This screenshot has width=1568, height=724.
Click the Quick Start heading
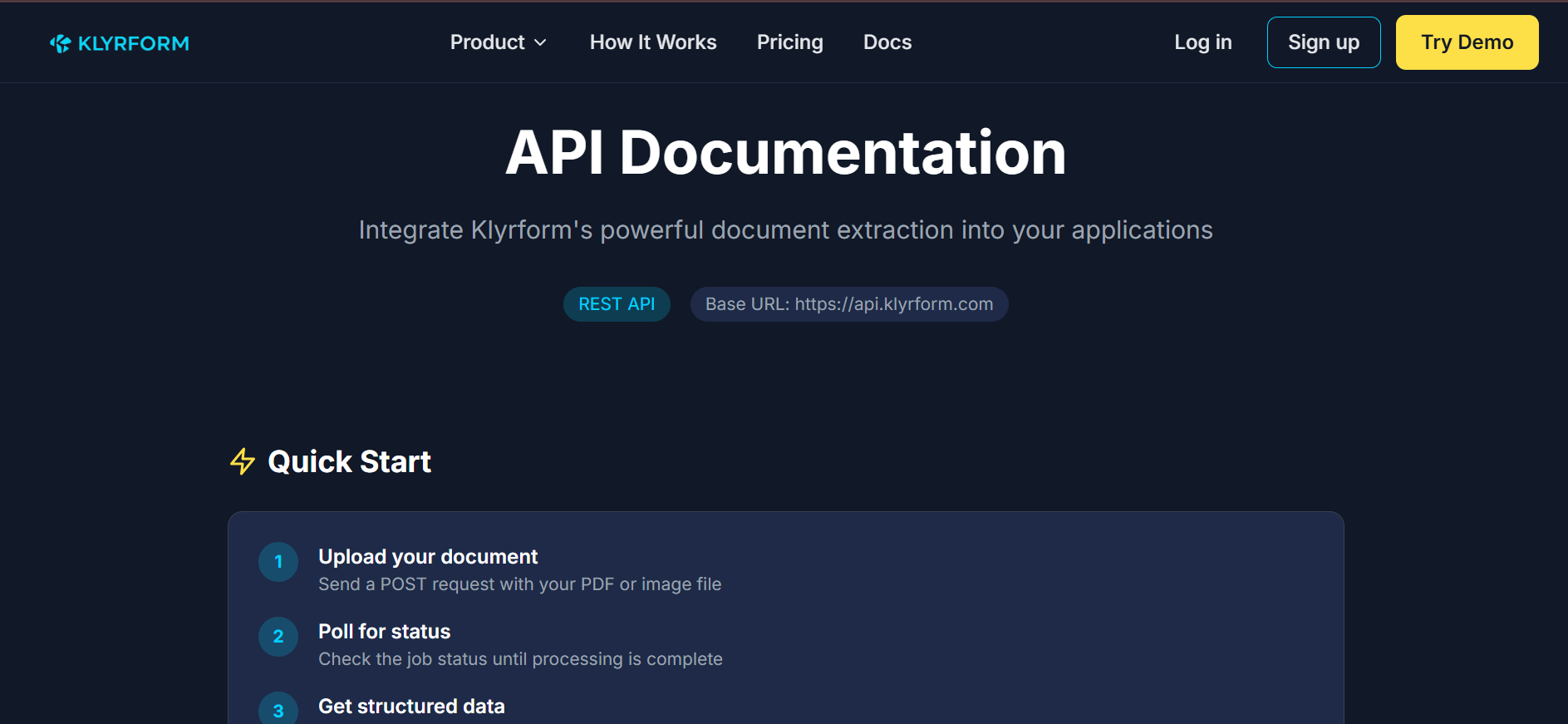[x=349, y=461]
